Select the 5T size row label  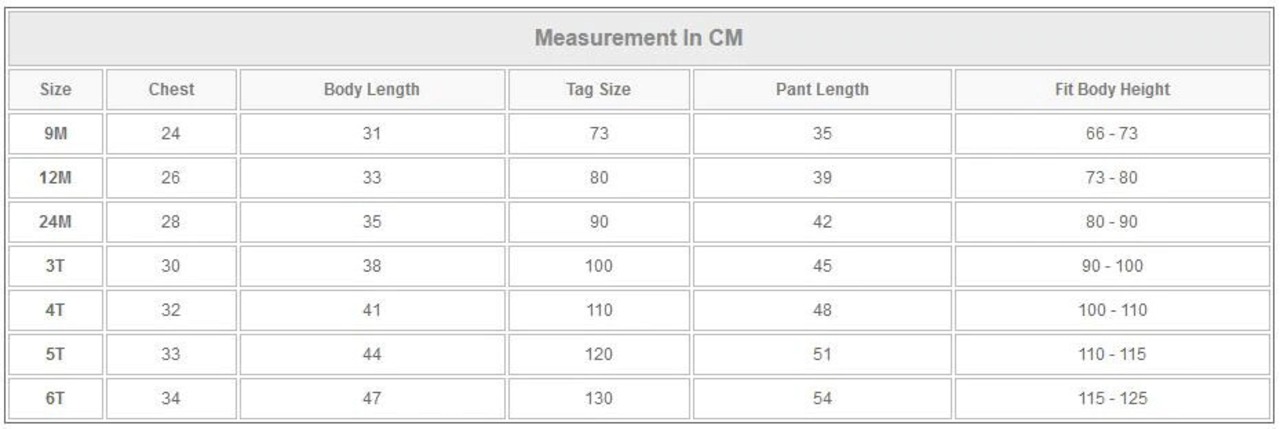pos(55,354)
